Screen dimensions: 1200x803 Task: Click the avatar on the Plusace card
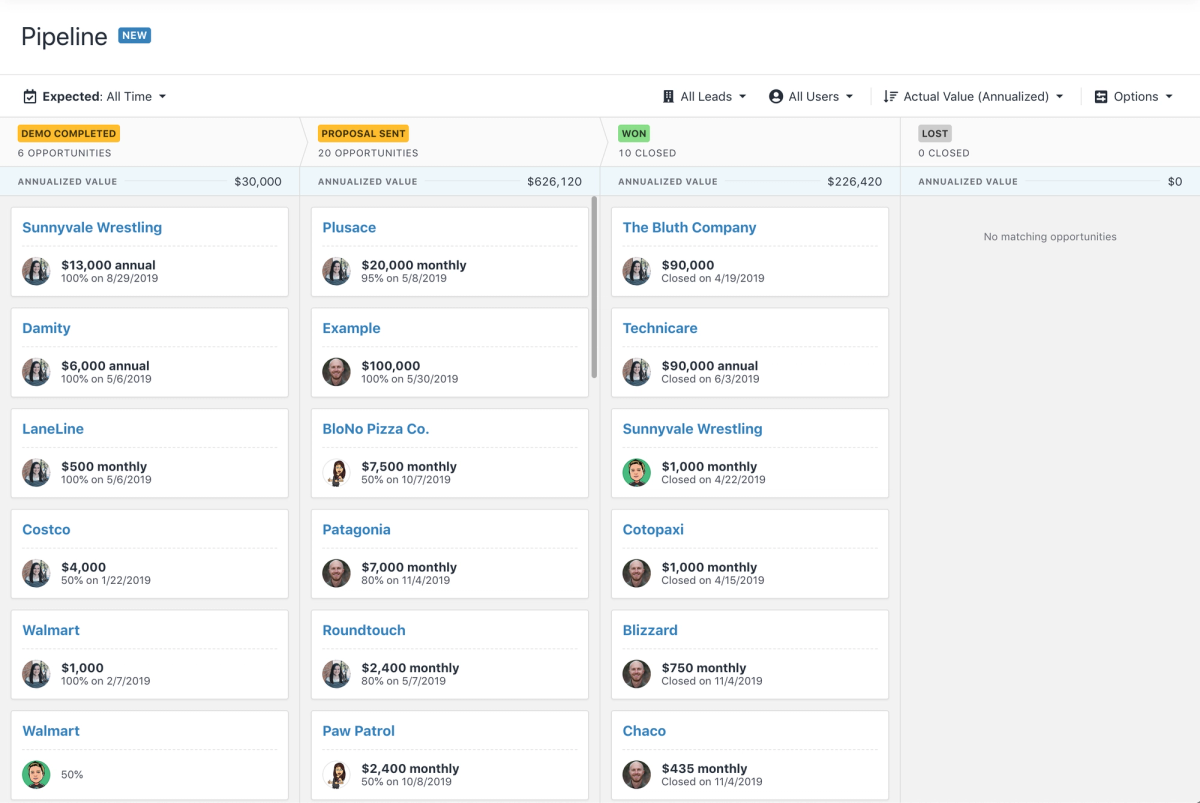click(336, 271)
